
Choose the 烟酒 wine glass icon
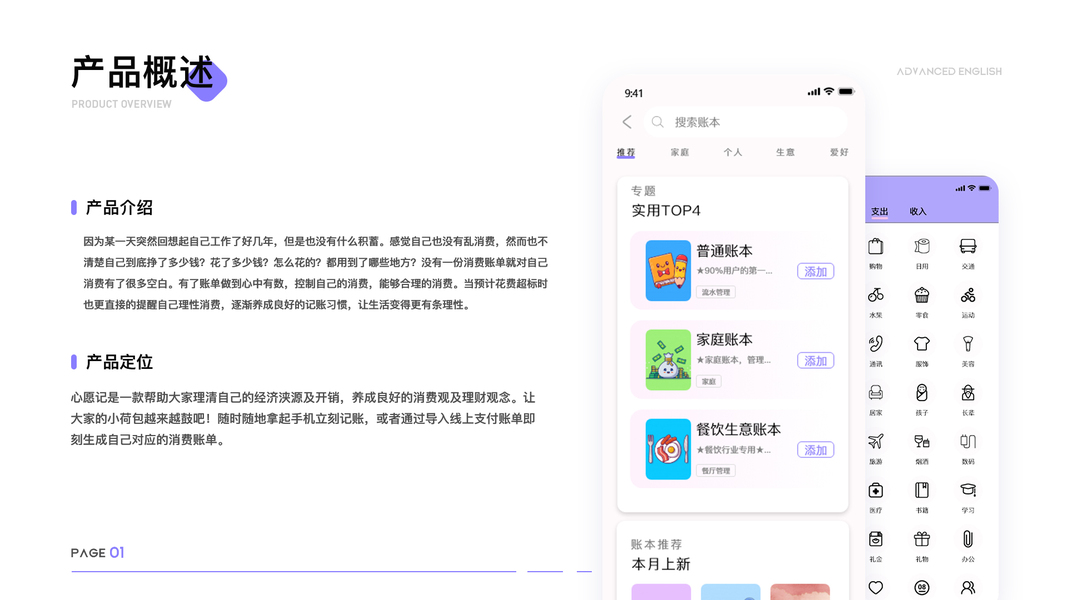pyautogui.click(x=922, y=441)
